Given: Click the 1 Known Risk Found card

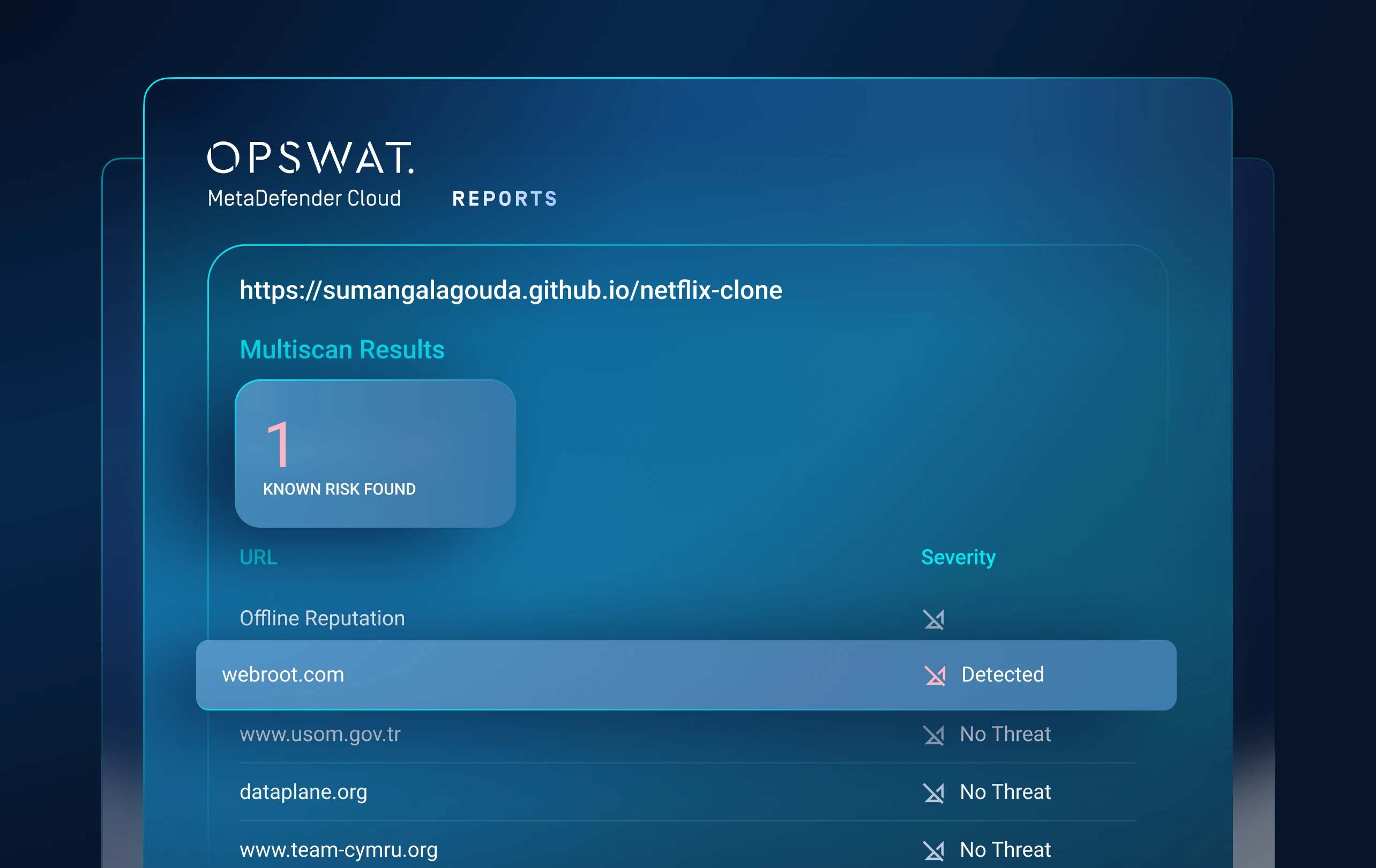Looking at the screenshot, I should coord(375,453).
